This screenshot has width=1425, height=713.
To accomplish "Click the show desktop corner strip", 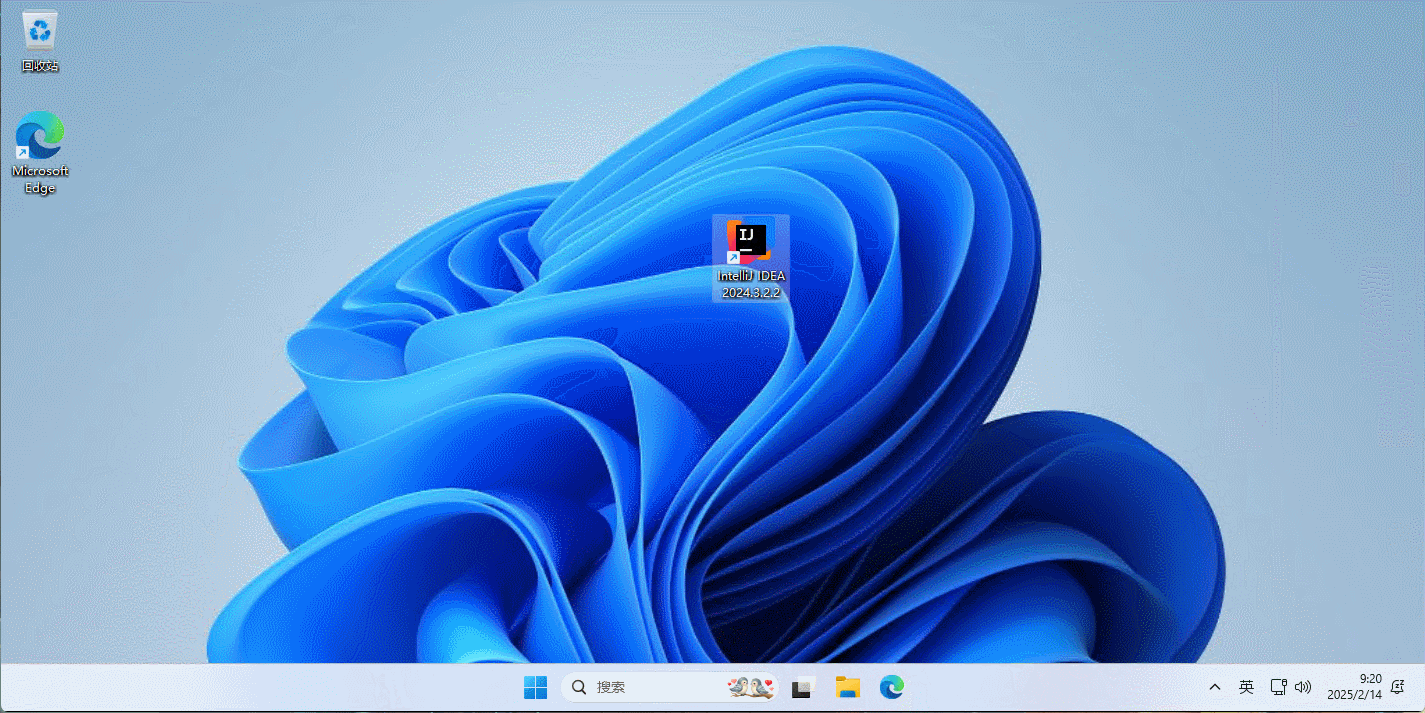I will click(1421, 687).
